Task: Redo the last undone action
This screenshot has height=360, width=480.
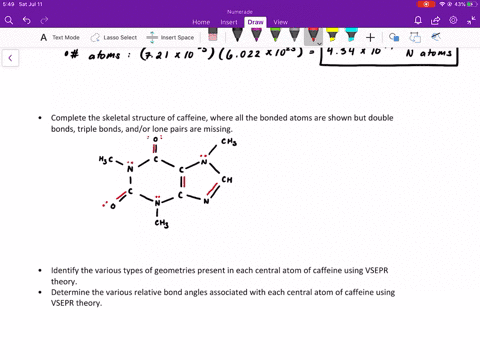Action: pyautogui.click(x=44, y=20)
